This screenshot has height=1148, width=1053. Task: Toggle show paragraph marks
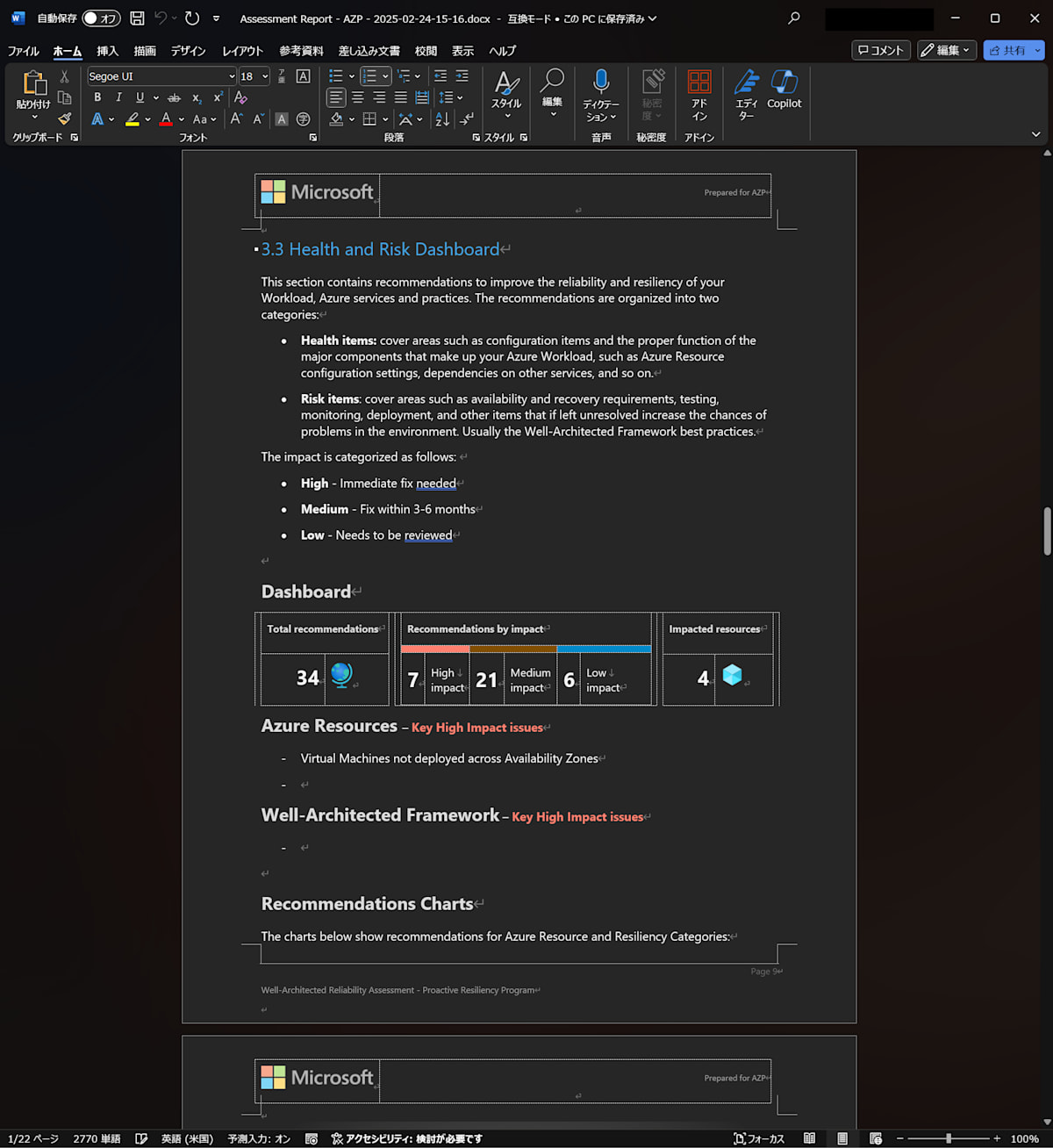pyautogui.click(x=467, y=118)
